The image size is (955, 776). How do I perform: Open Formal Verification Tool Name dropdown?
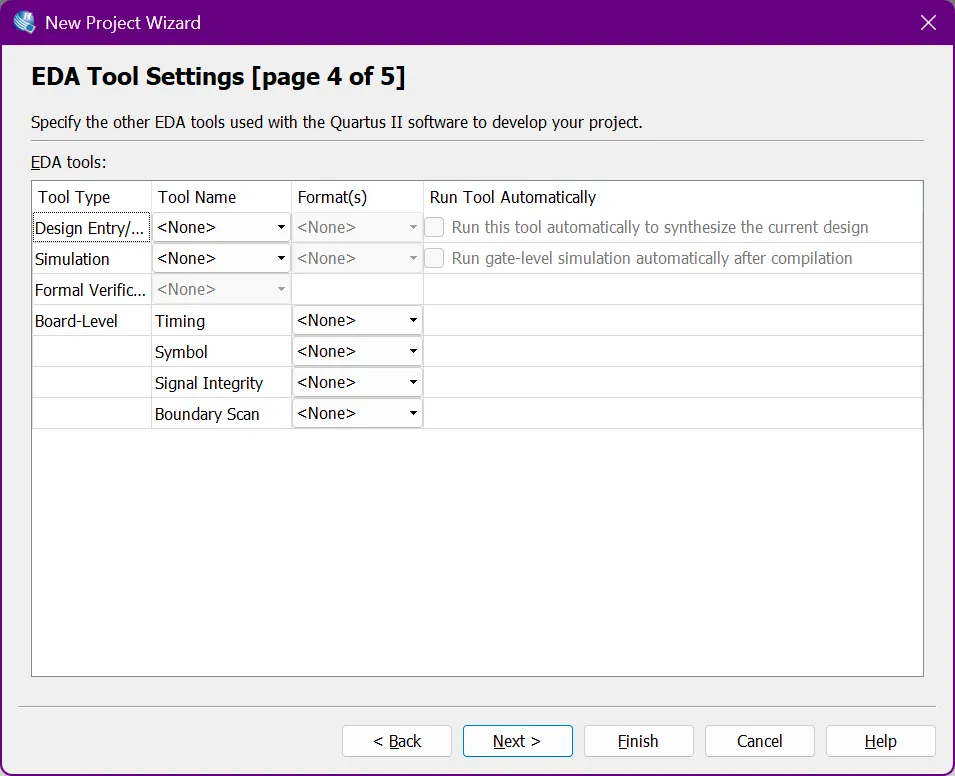click(221, 289)
